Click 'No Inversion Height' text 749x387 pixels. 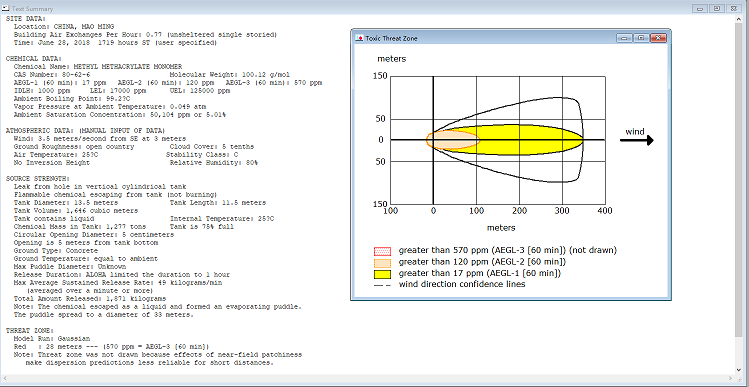[x=52, y=163]
